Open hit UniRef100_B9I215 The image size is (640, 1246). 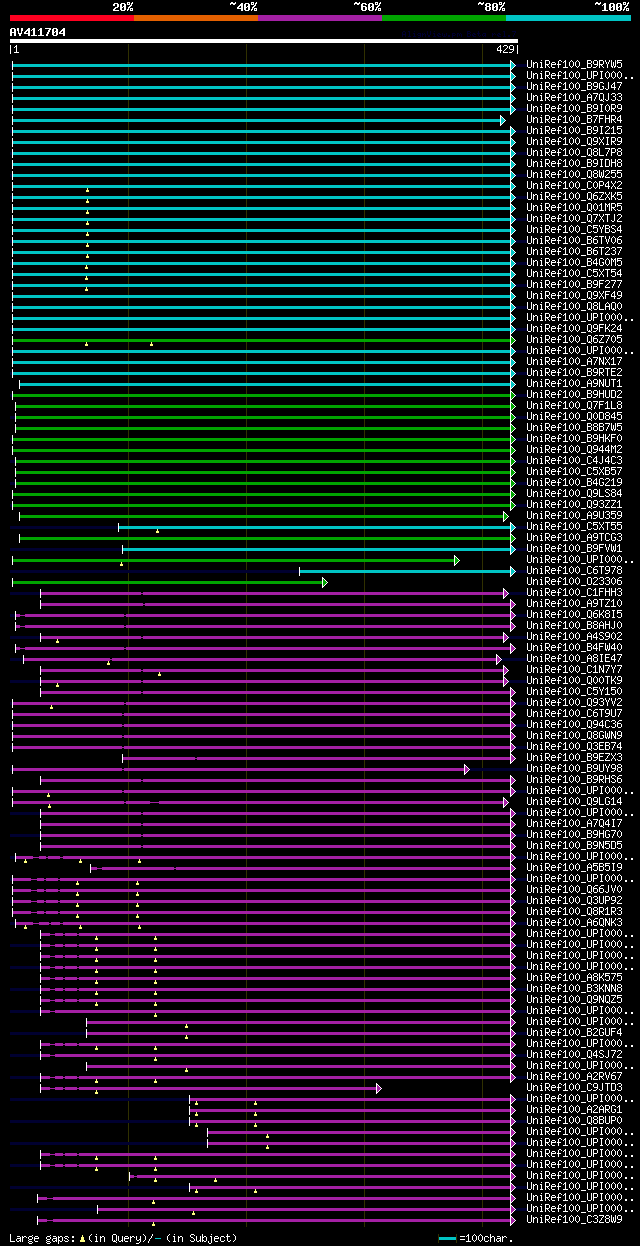coord(574,131)
